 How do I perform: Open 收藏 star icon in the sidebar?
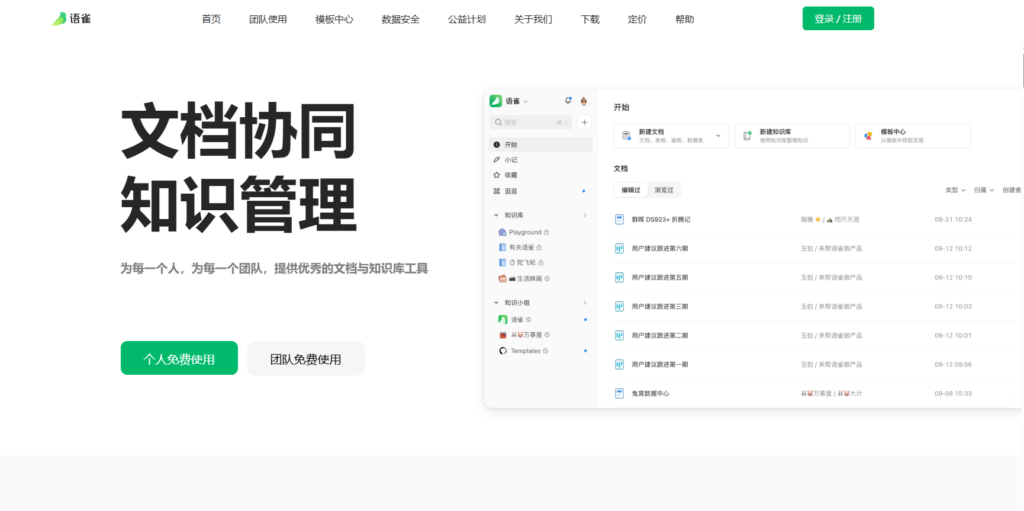497,175
